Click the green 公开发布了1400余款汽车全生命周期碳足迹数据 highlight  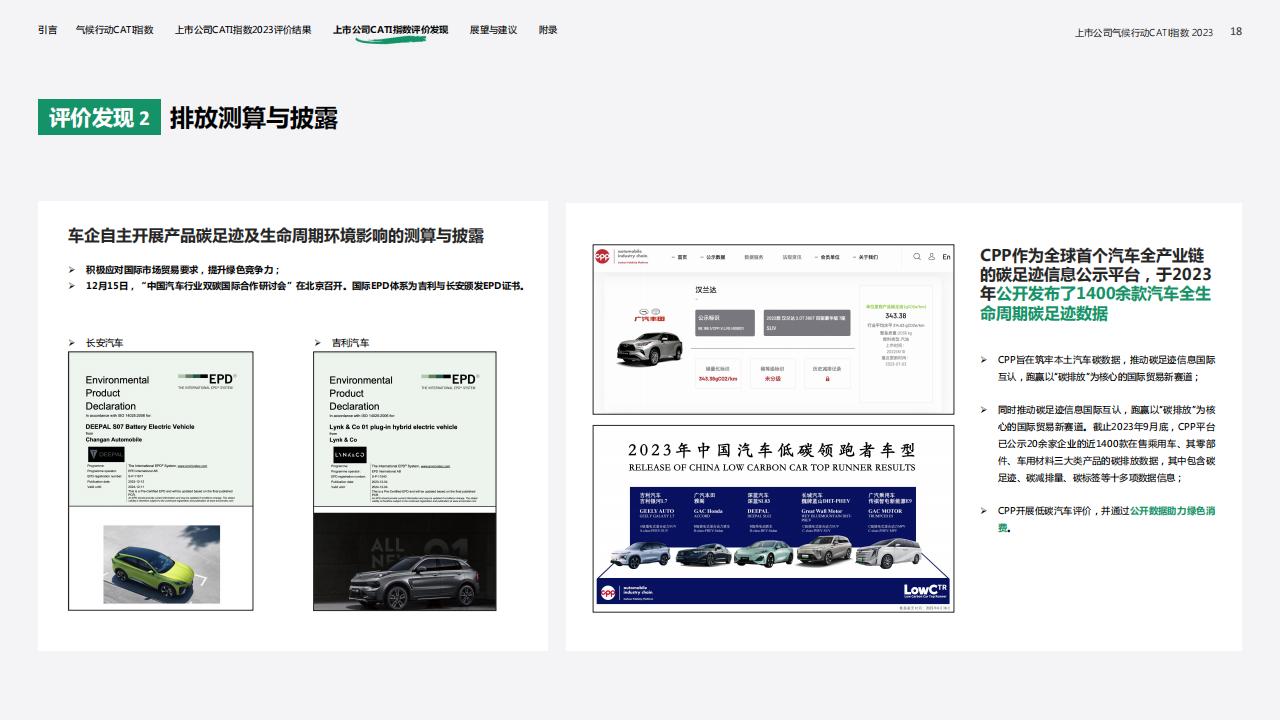click(1095, 303)
